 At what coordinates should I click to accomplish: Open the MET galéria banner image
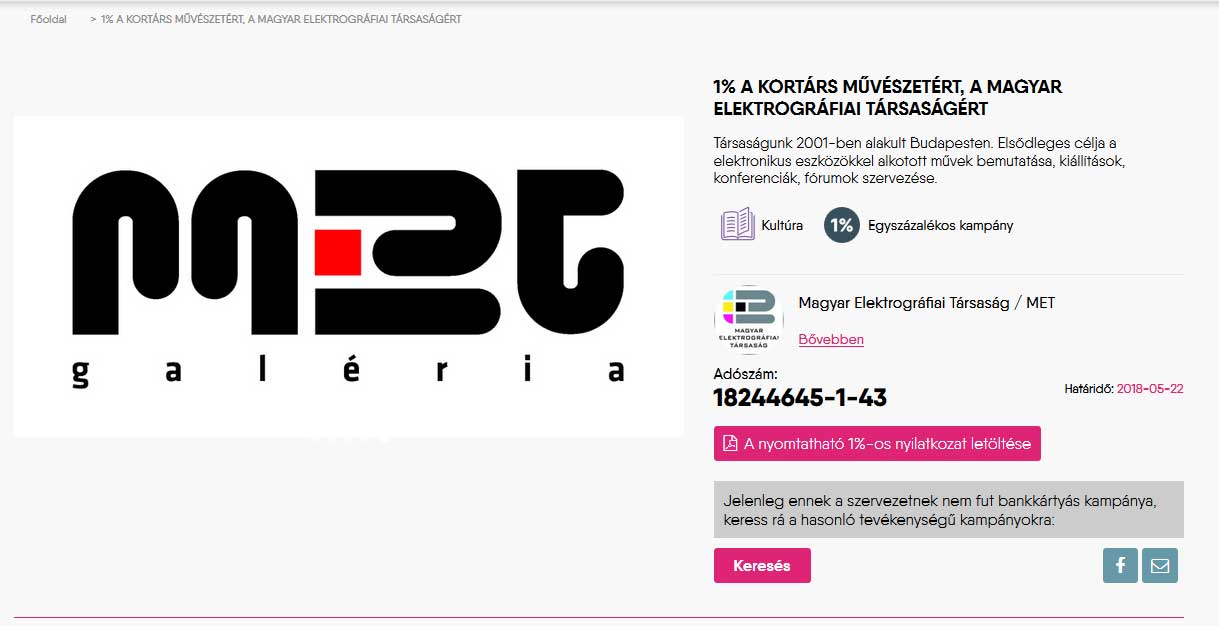coord(348,276)
